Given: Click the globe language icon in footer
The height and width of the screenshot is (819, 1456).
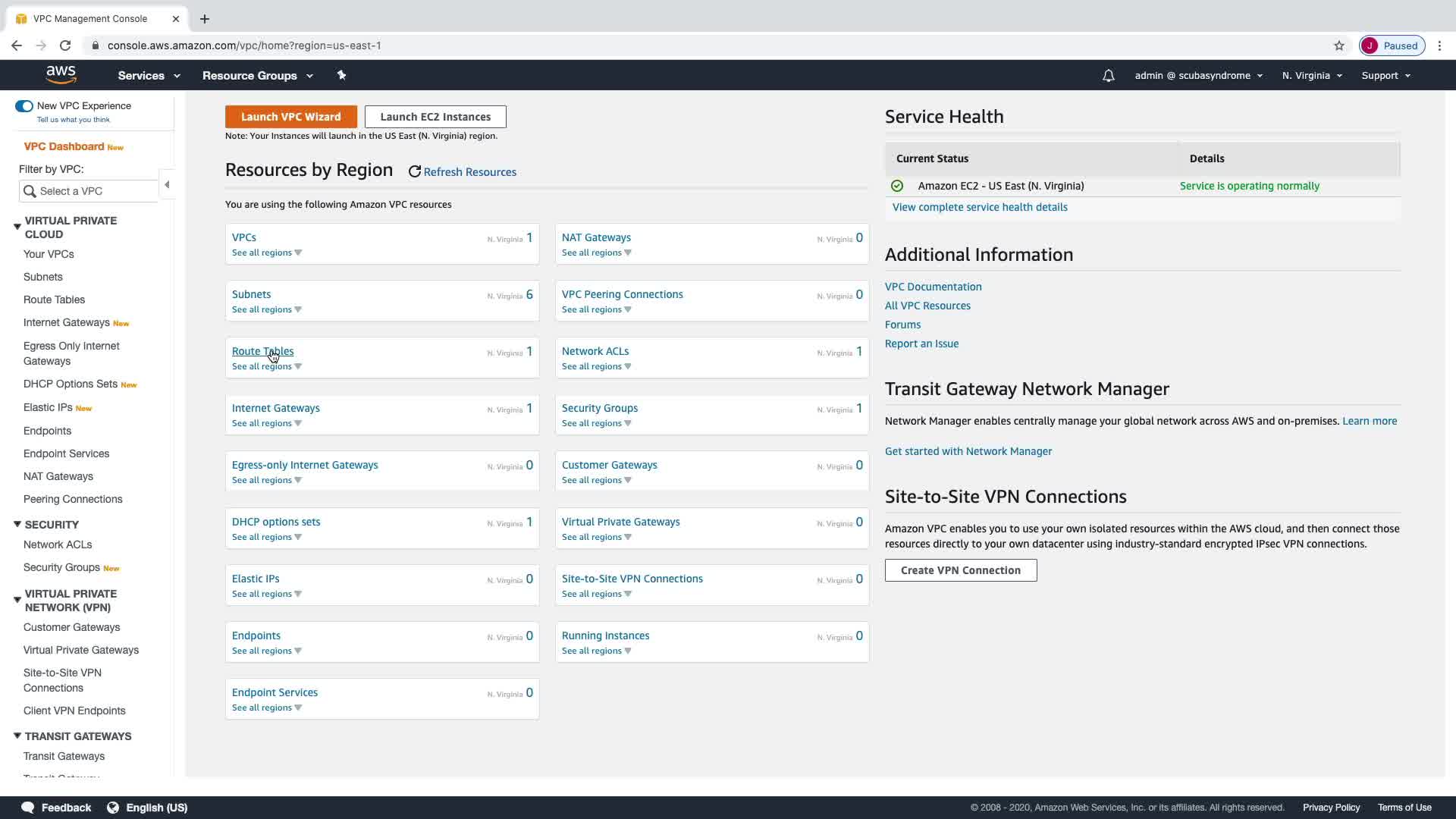Looking at the screenshot, I should click(113, 808).
